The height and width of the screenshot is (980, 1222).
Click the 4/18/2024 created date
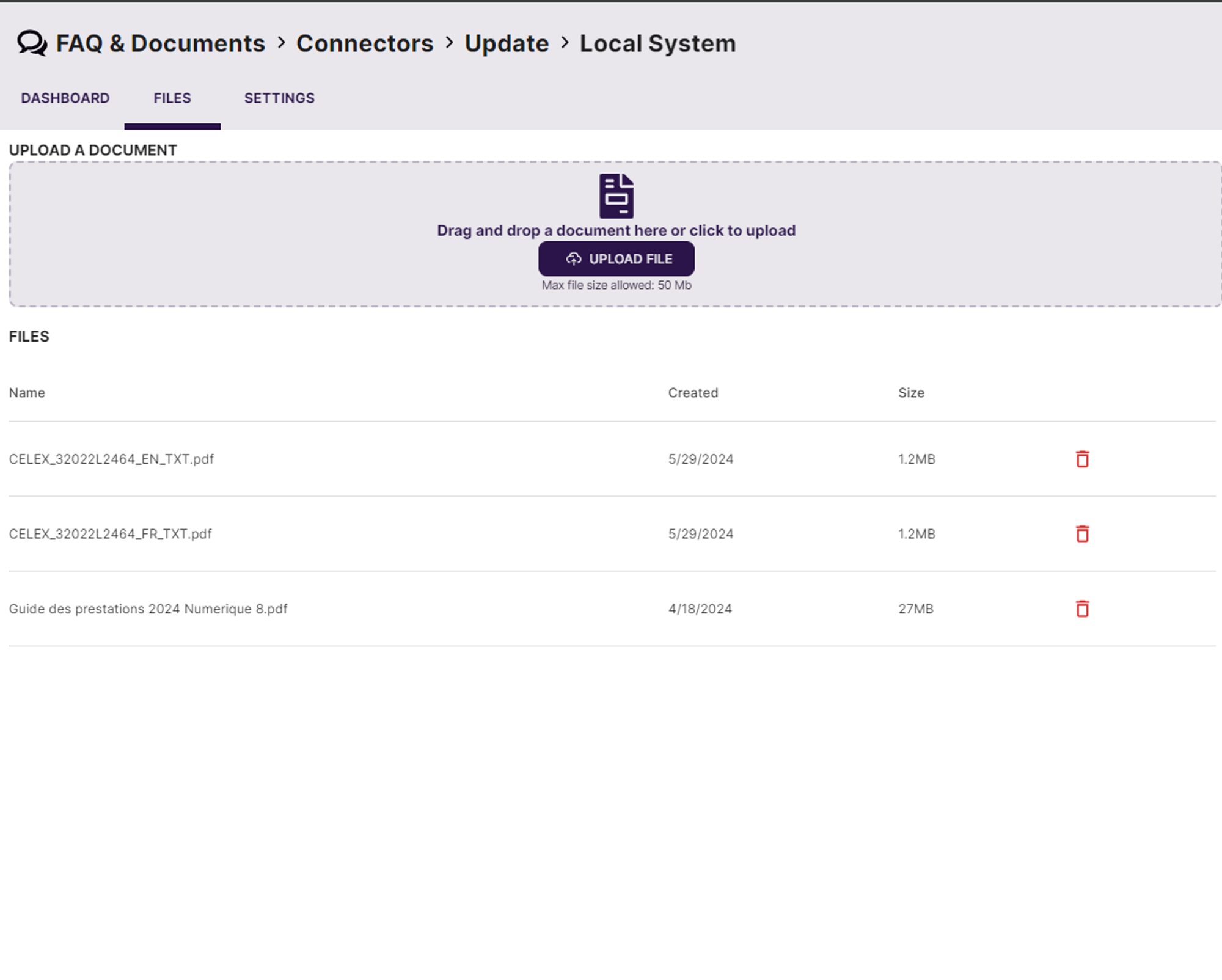(700, 609)
